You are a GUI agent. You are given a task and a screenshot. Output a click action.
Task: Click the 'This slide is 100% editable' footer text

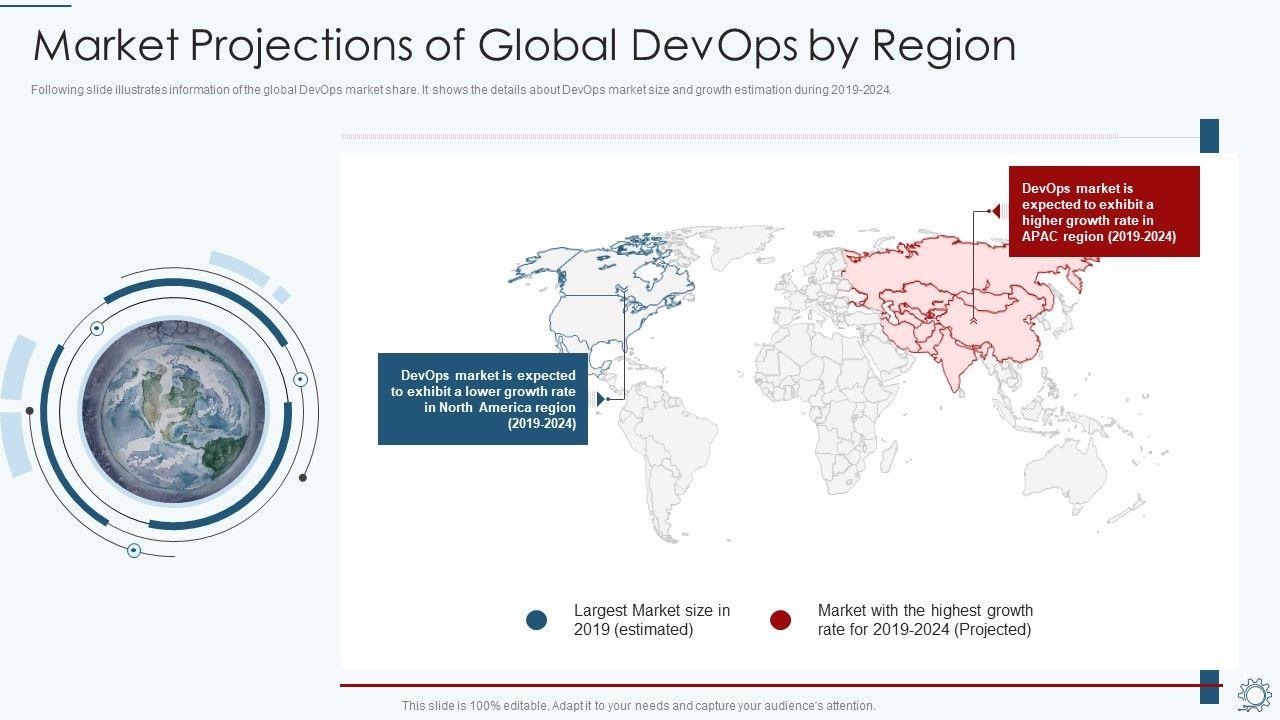pyautogui.click(x=638, y=706)
